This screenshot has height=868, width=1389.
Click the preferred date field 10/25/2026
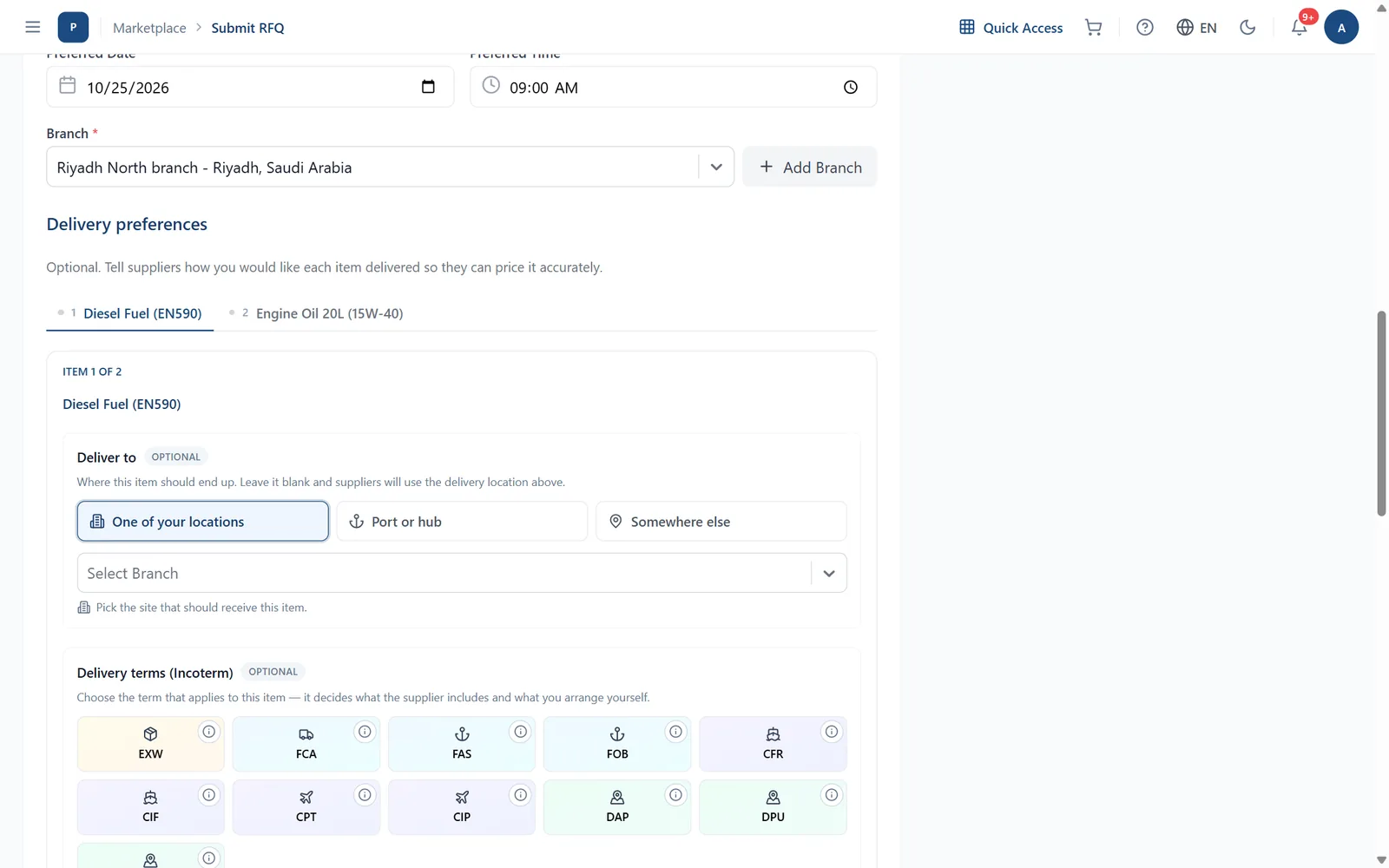(x=250, y=87)
